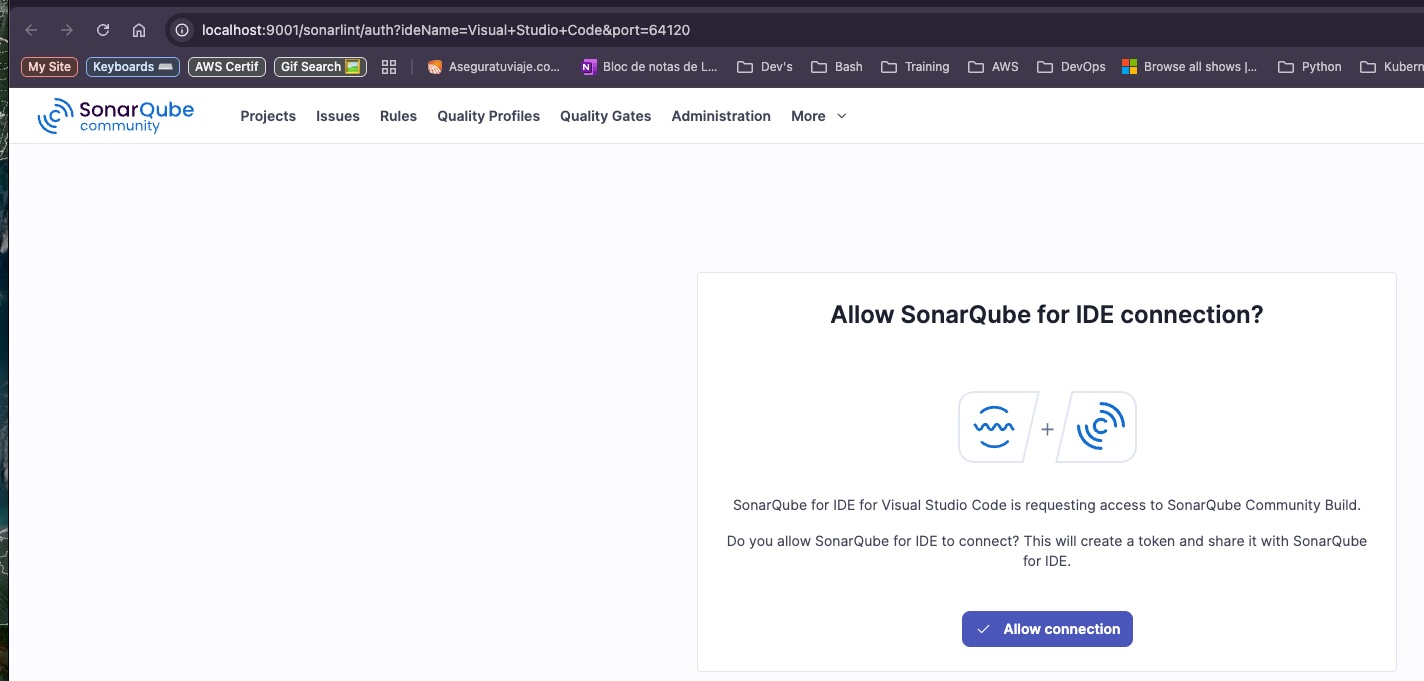Navigate to Quality Profiles
The width and height of the screenshot is (1424, 681).
coord(488,116)
